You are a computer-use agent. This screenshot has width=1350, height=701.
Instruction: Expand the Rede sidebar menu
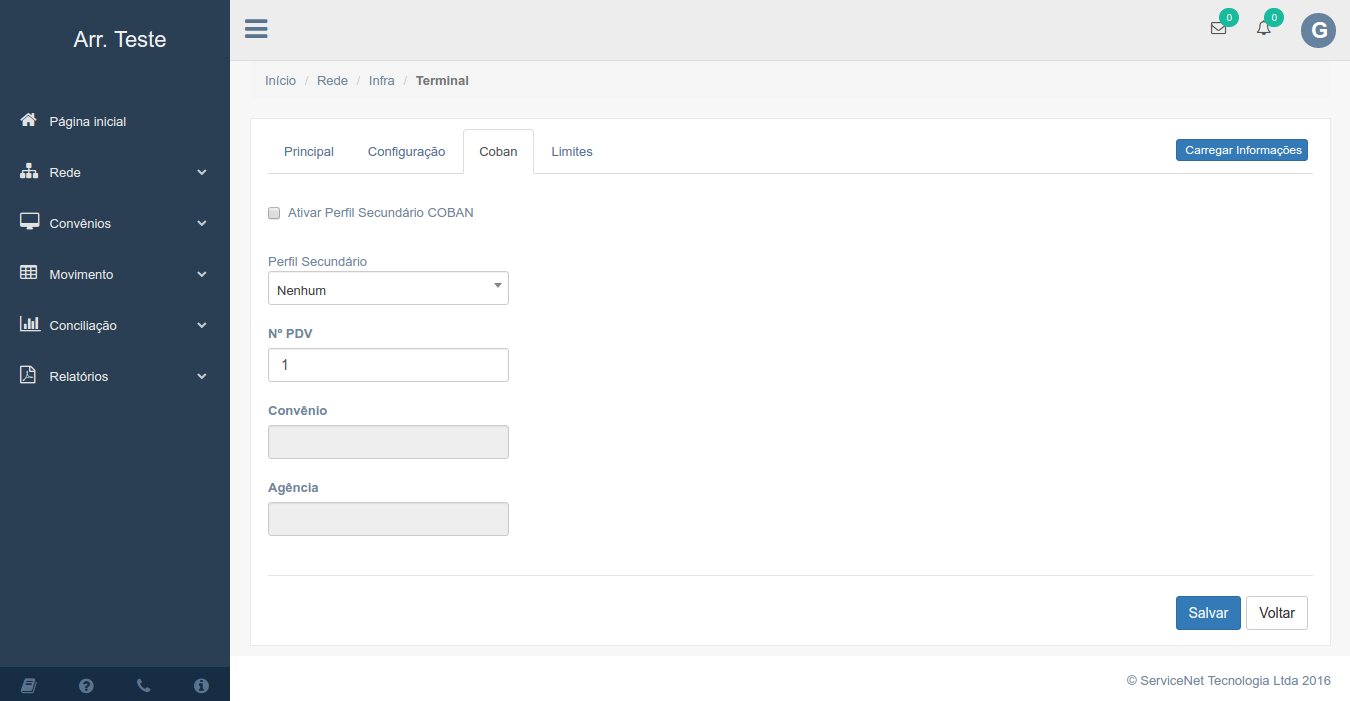115,173
